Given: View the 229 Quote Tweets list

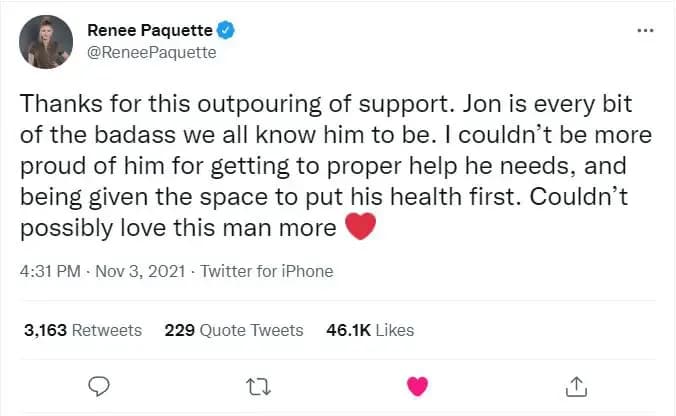Looking at the screenshot, I should (234, 329).
